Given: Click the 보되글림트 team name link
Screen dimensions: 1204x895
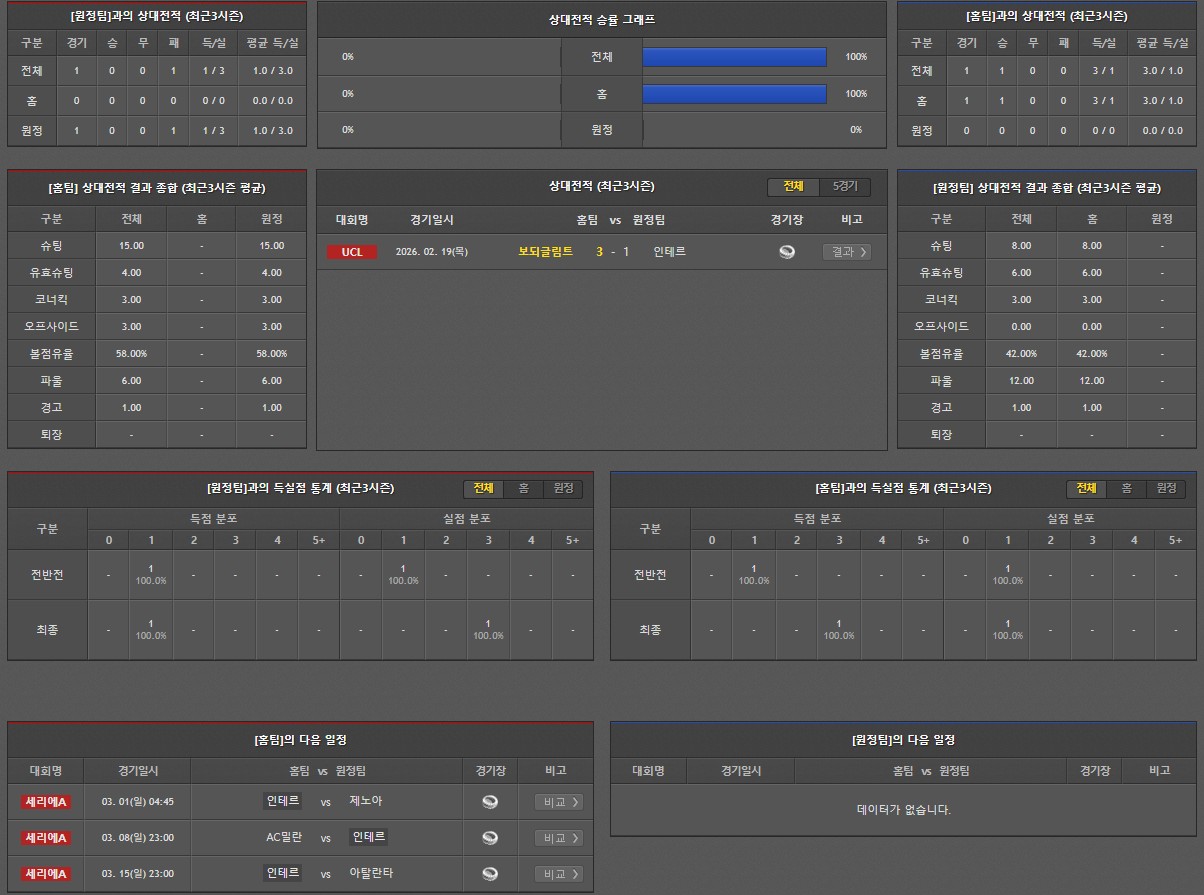Looking at the screenshot, I should (545, 252).
